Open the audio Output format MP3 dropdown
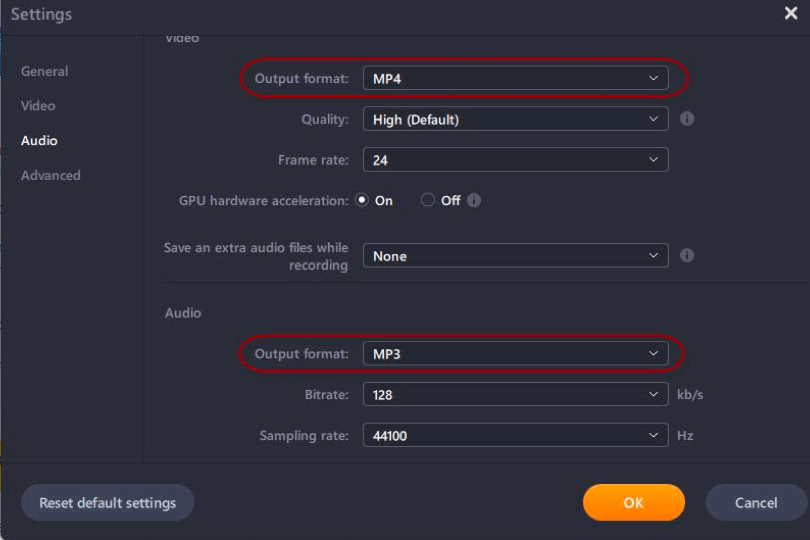The height and width of the screenshot is (540, 810). (515, 354)
